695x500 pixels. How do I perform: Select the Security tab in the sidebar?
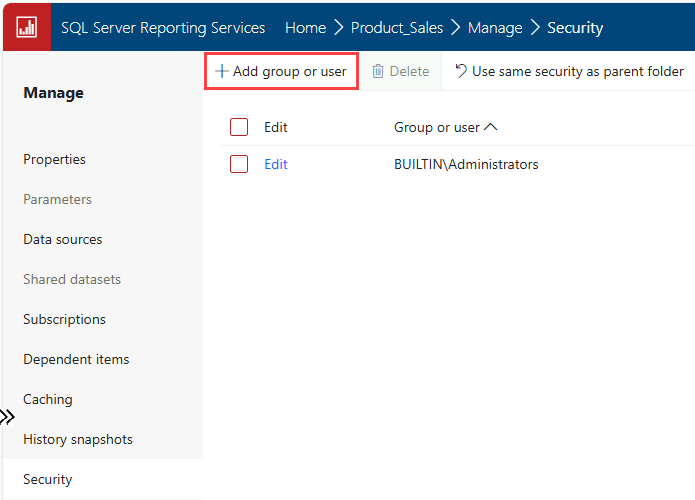48,479
